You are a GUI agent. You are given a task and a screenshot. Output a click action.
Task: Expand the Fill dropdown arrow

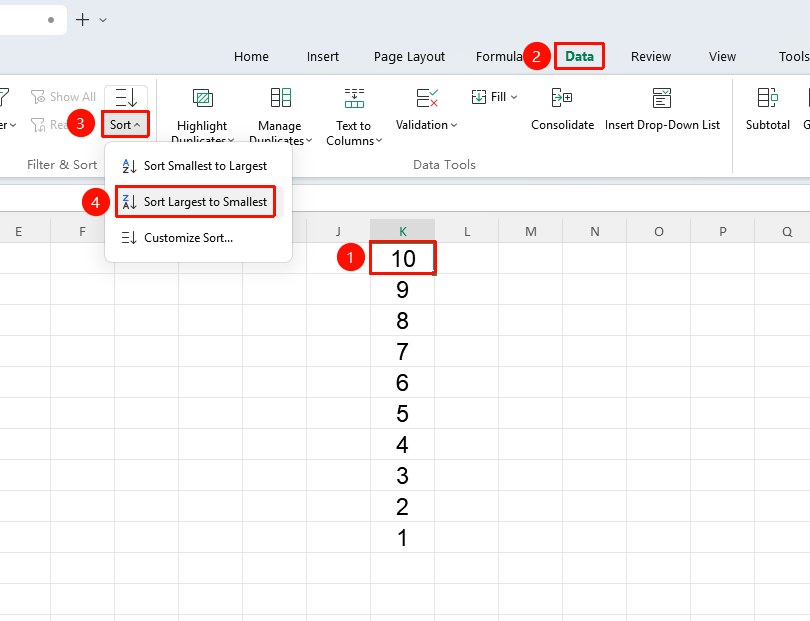click(514, 97)
